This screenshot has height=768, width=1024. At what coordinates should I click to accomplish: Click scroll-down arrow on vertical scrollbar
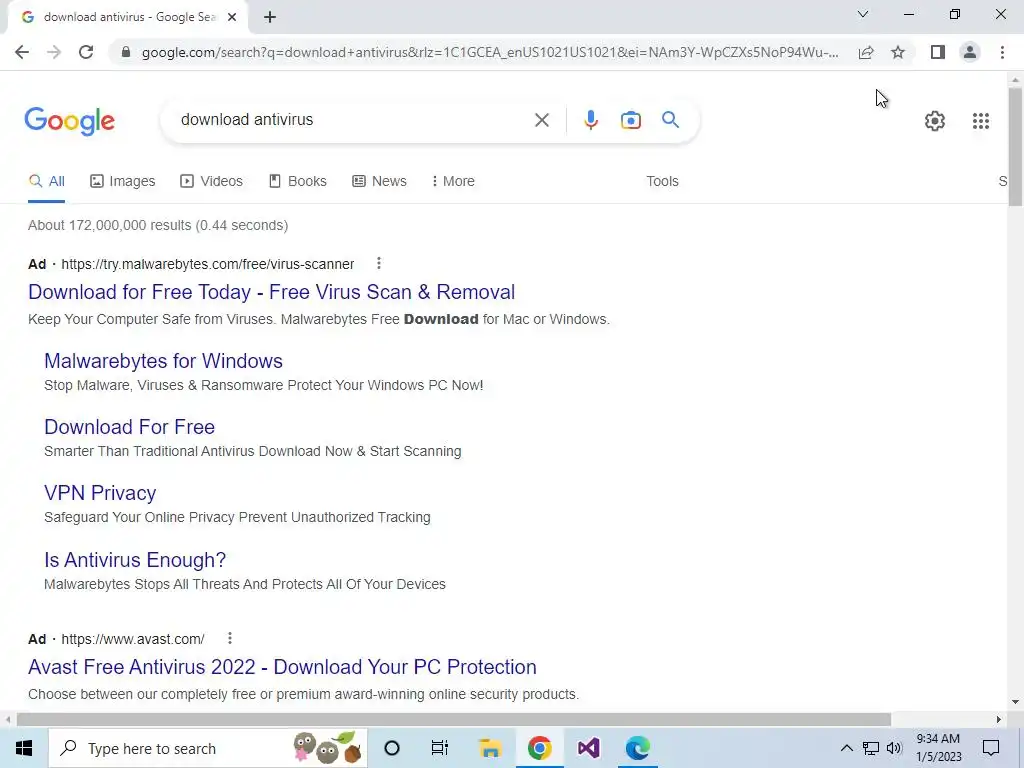pyautogui.click(x=1015, y=703)
